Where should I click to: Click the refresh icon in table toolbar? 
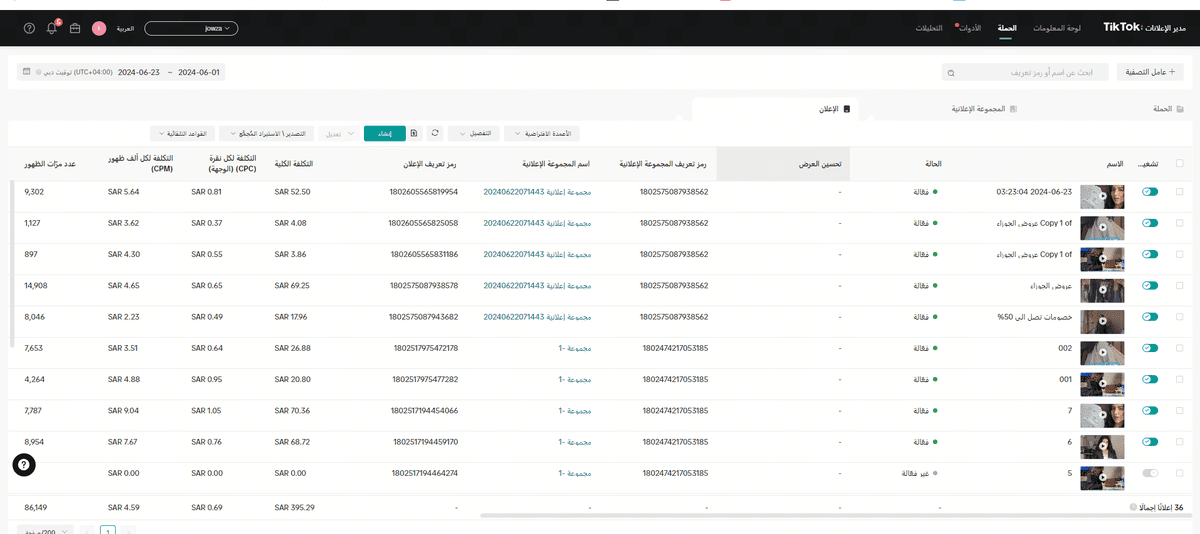[x=435, y=133]
